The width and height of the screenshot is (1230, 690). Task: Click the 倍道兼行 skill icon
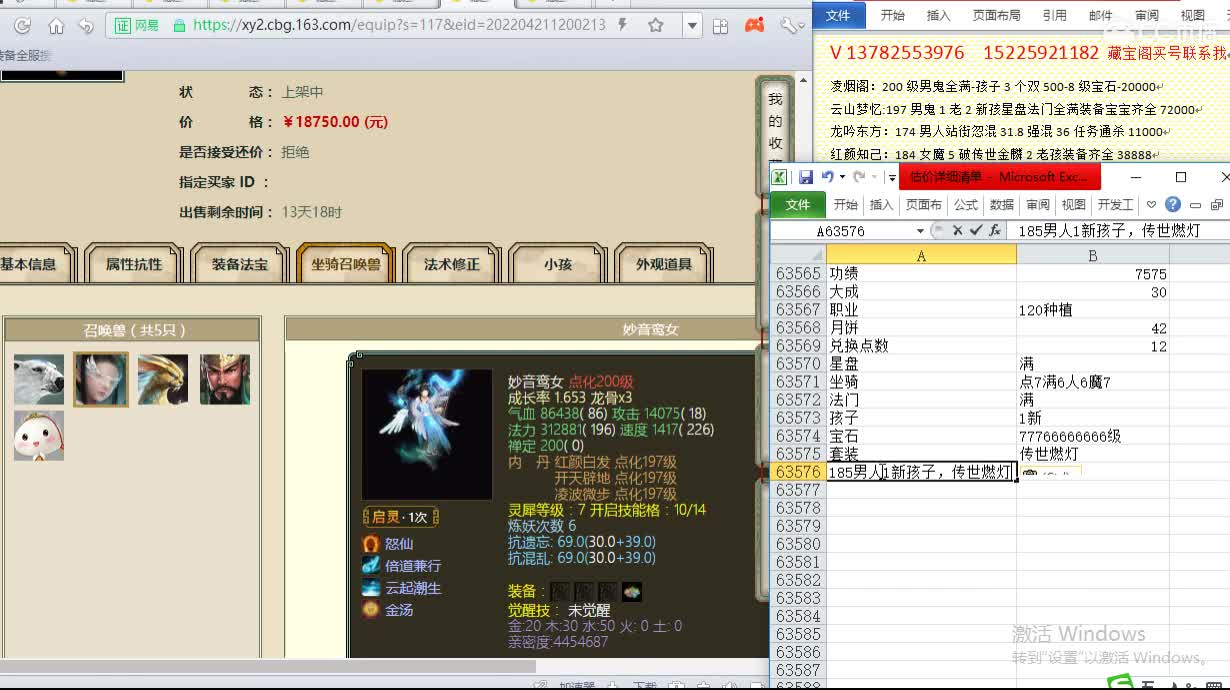coord(371,565)
